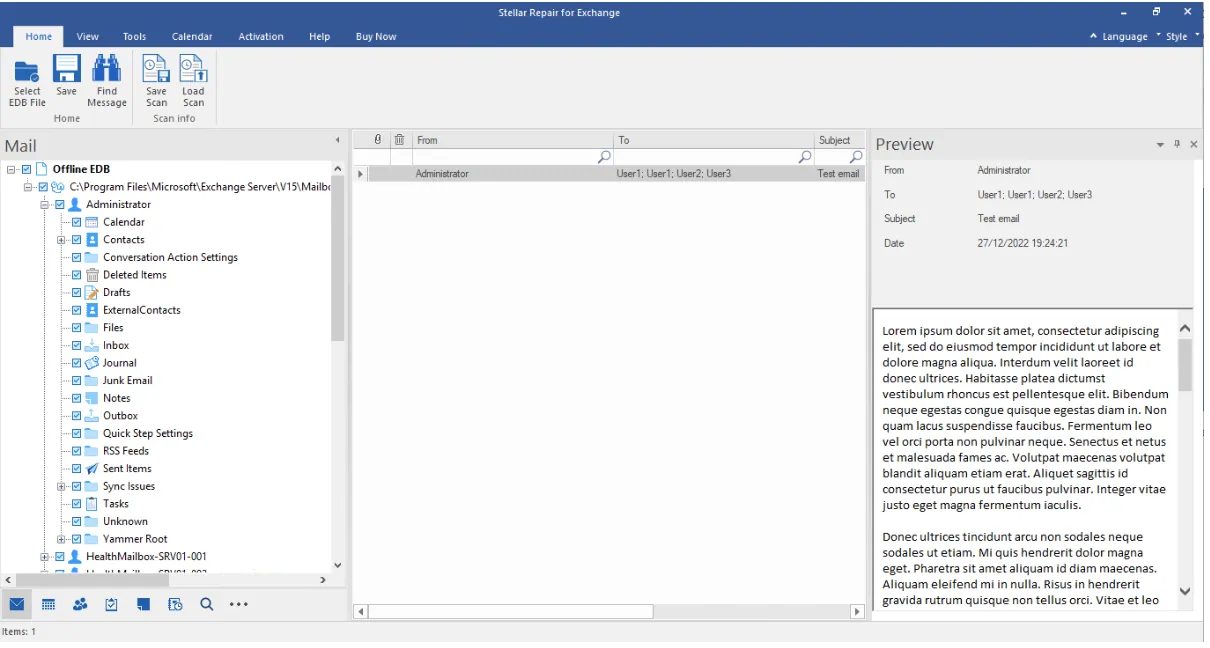
Task: Open Tasks clipboard icon in bottom bar
Action: pyautogui.click(x=112, y=604)
